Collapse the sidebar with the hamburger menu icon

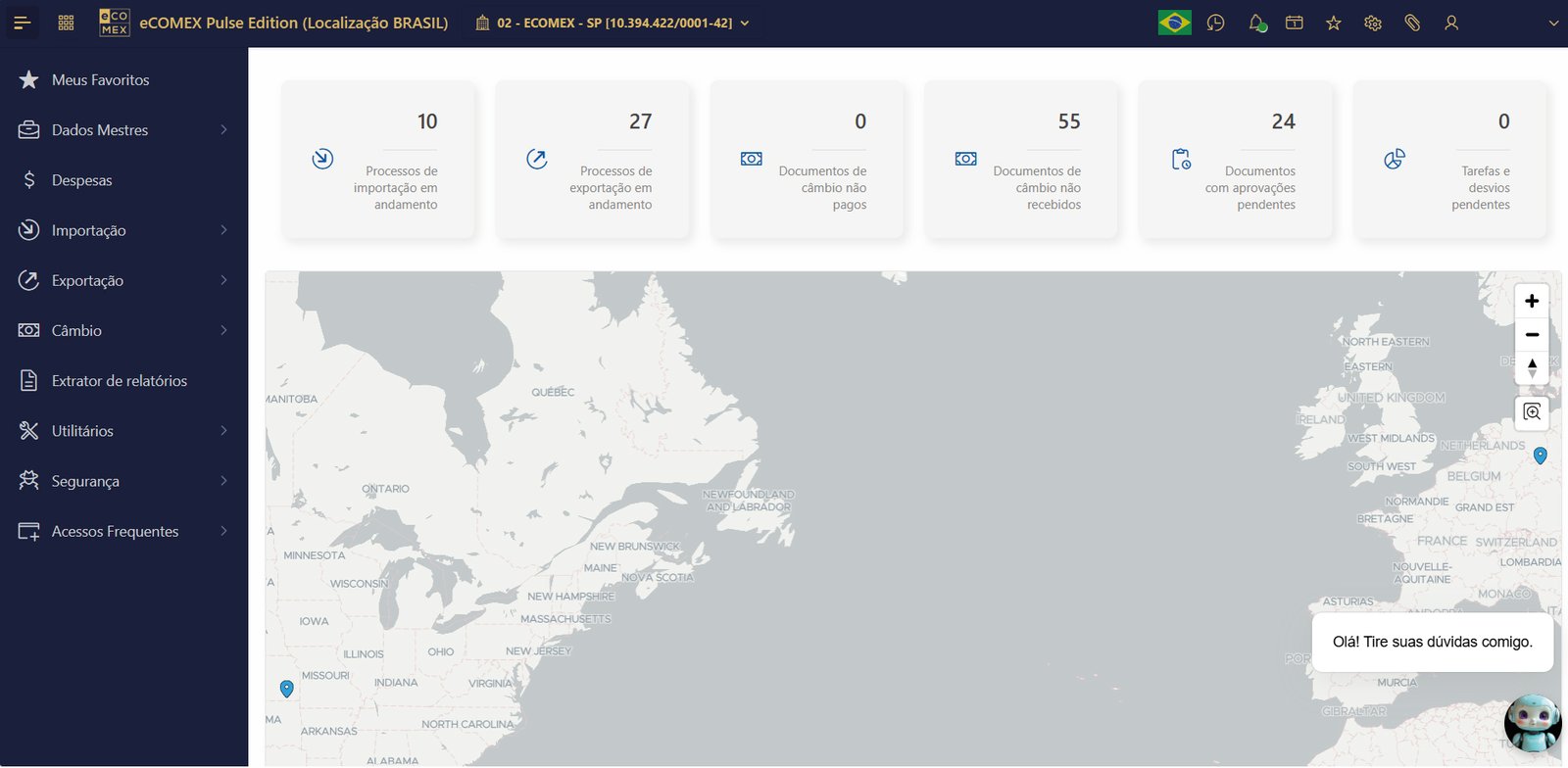pos(22,23)
